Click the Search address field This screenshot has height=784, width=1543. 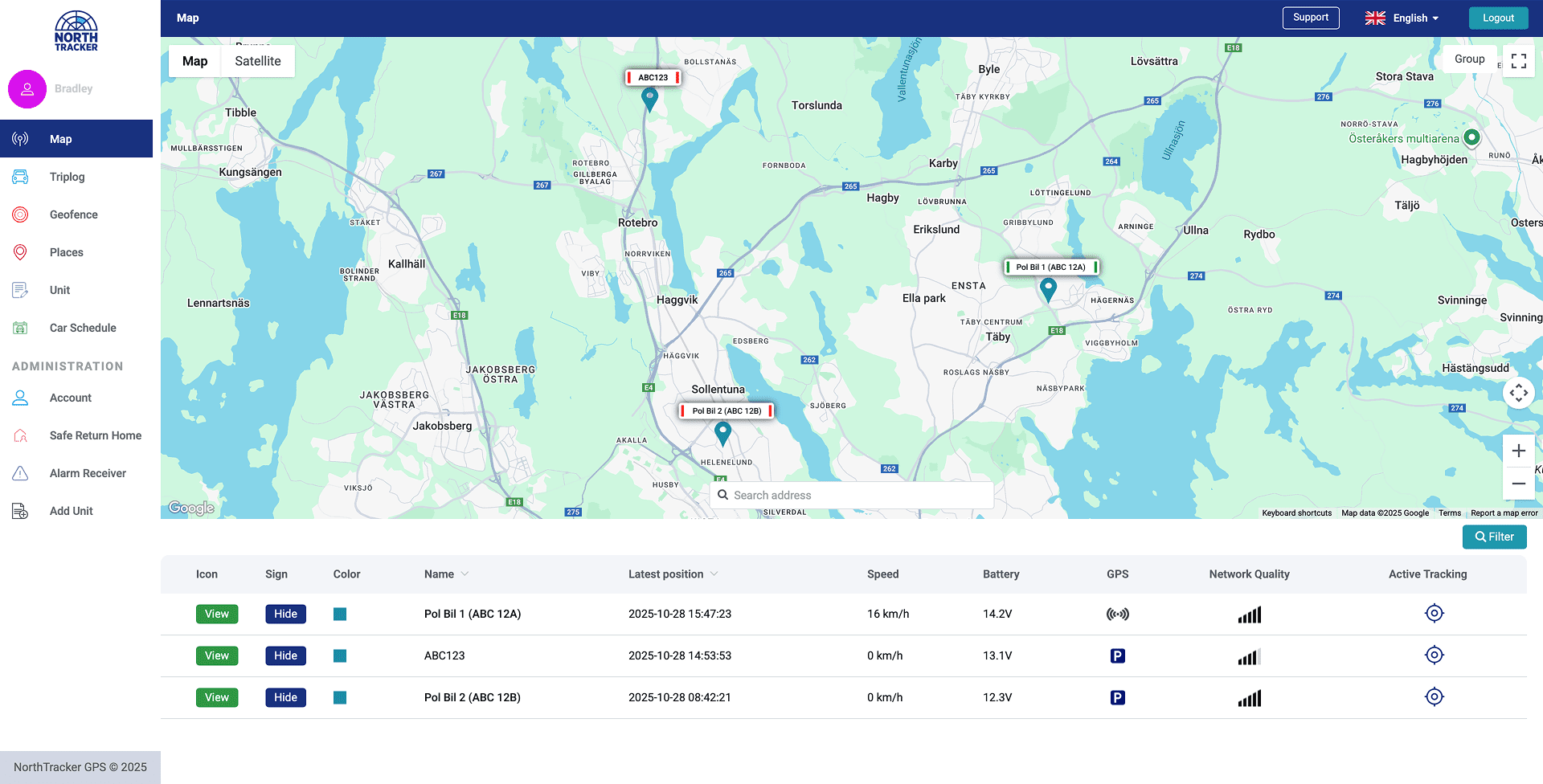(852, 495)
